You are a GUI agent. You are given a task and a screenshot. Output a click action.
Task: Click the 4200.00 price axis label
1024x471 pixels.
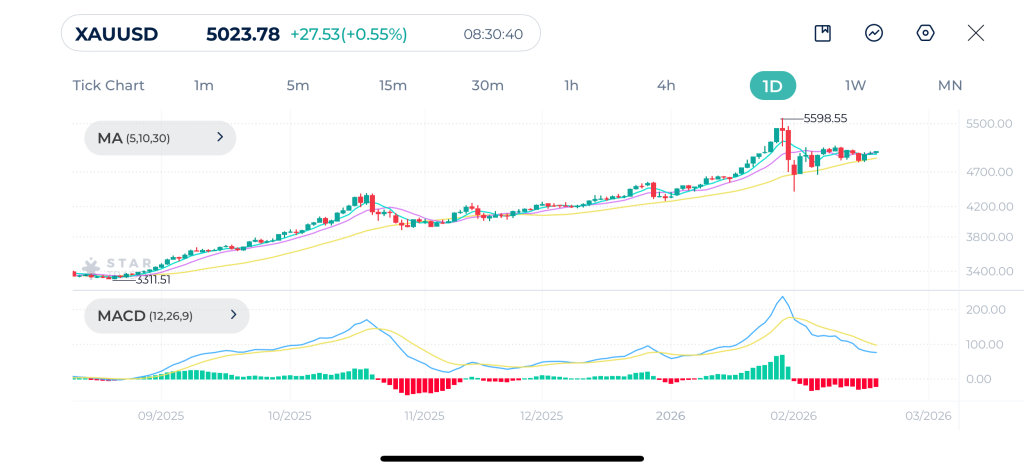click(989, 206)
